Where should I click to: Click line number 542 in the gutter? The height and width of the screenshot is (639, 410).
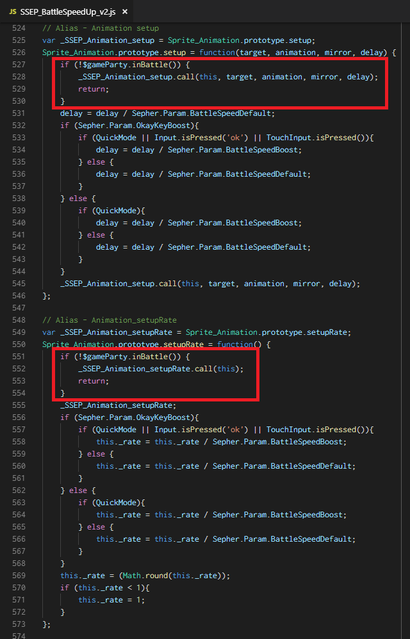pos(19,247)
